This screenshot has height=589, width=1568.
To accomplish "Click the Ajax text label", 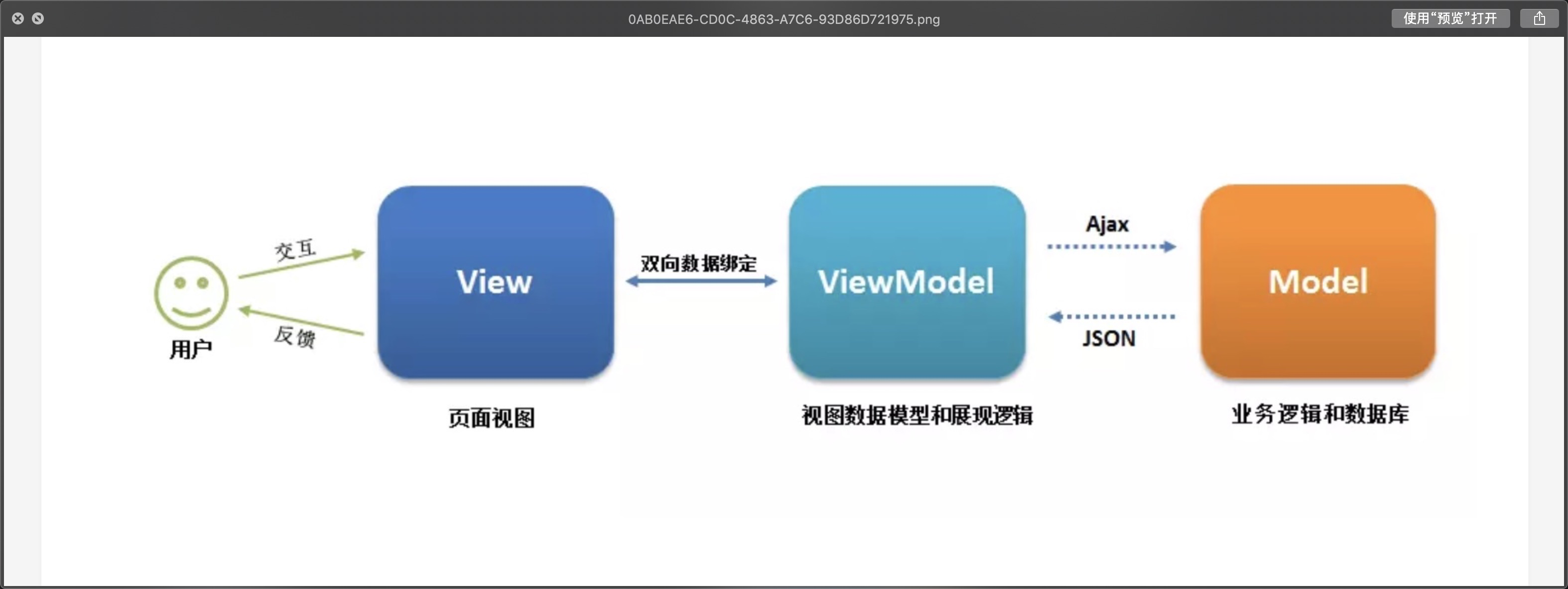I will click(1107, 224).
